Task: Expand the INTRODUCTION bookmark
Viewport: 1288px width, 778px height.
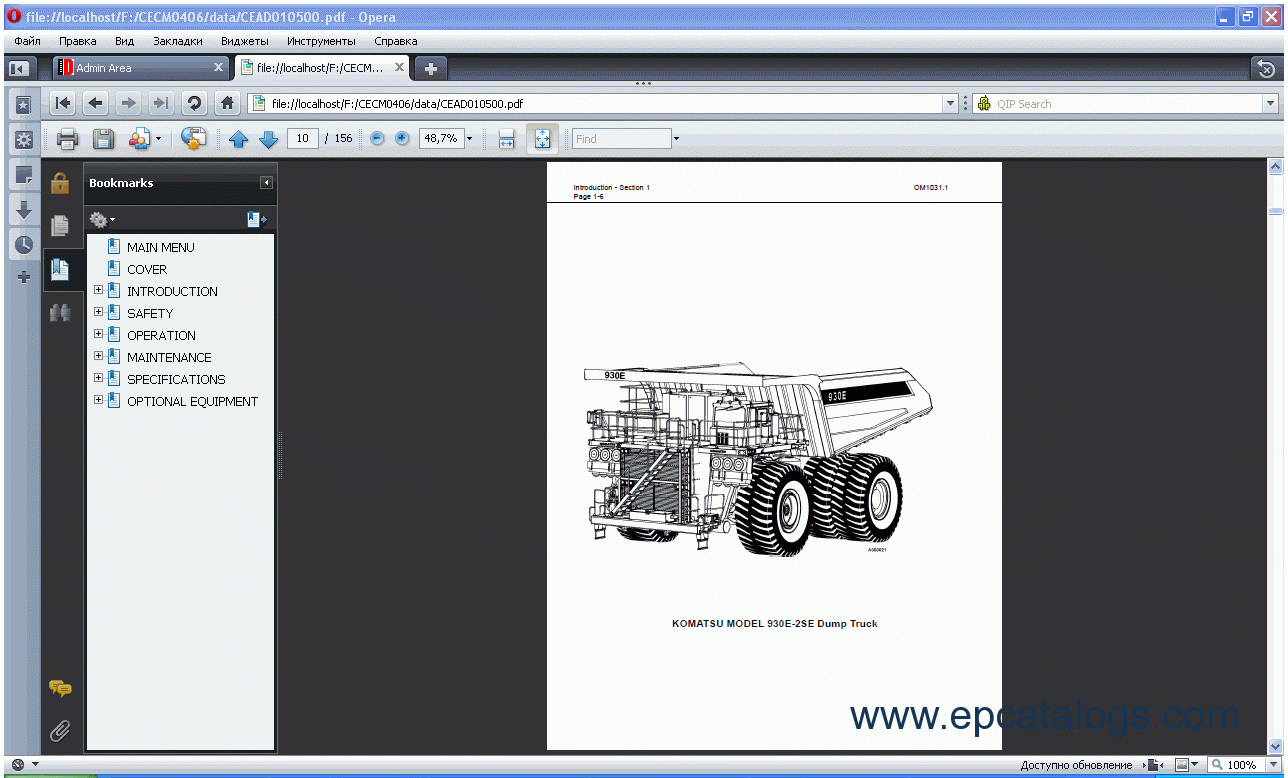Action: click(x=98, y=291)
